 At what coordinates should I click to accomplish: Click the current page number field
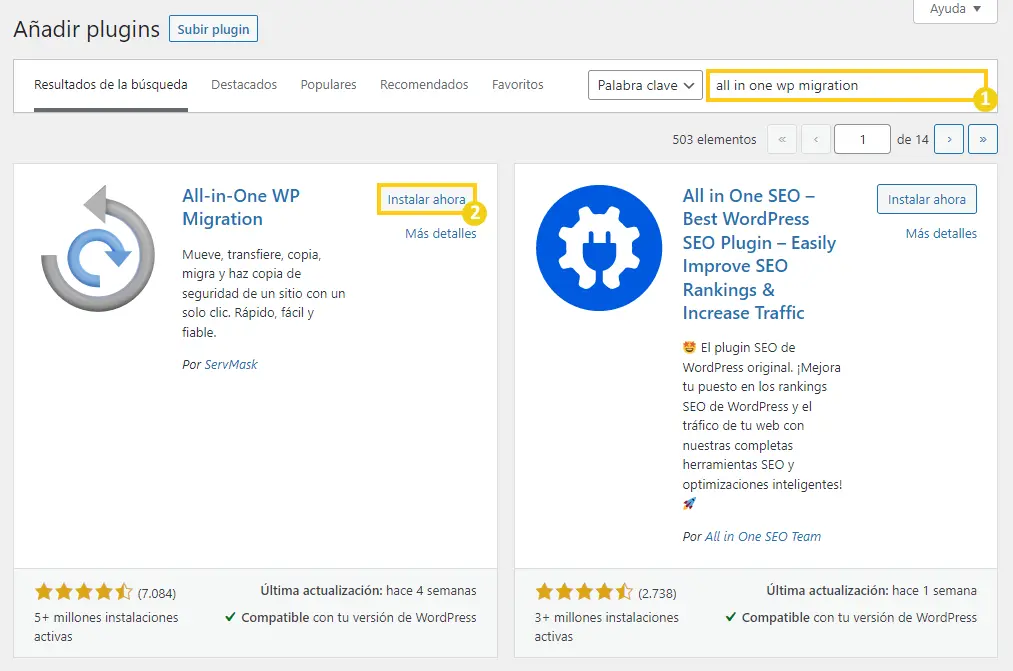[x=862, y=139]
